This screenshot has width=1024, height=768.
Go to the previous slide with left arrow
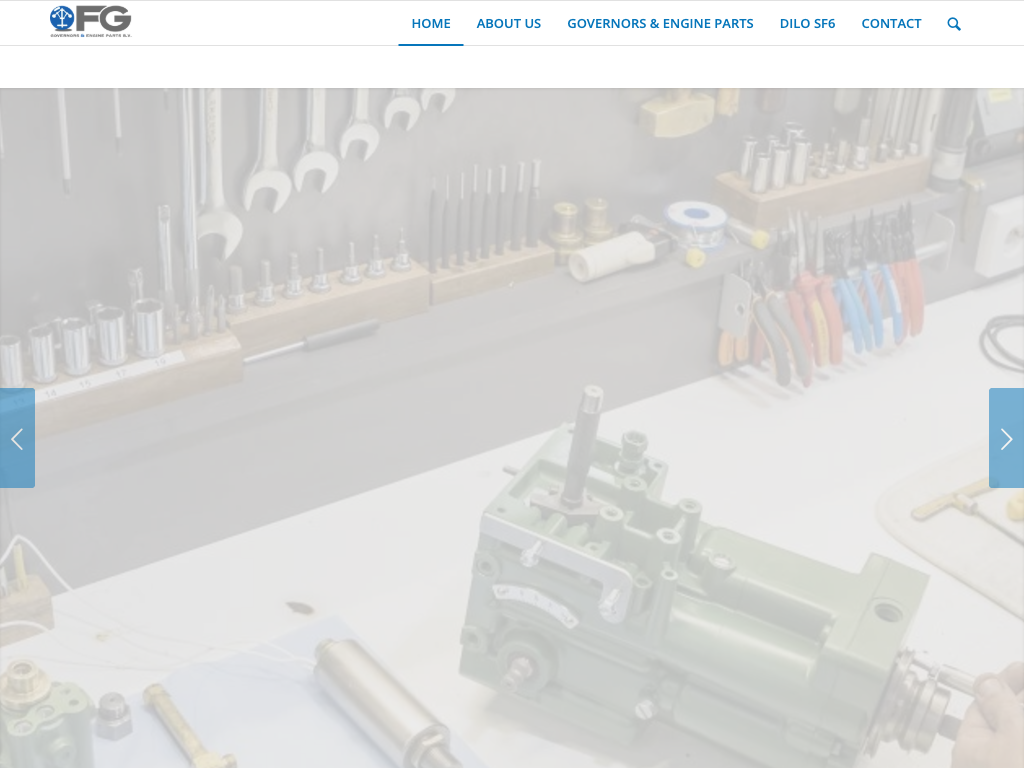[17, 438]
